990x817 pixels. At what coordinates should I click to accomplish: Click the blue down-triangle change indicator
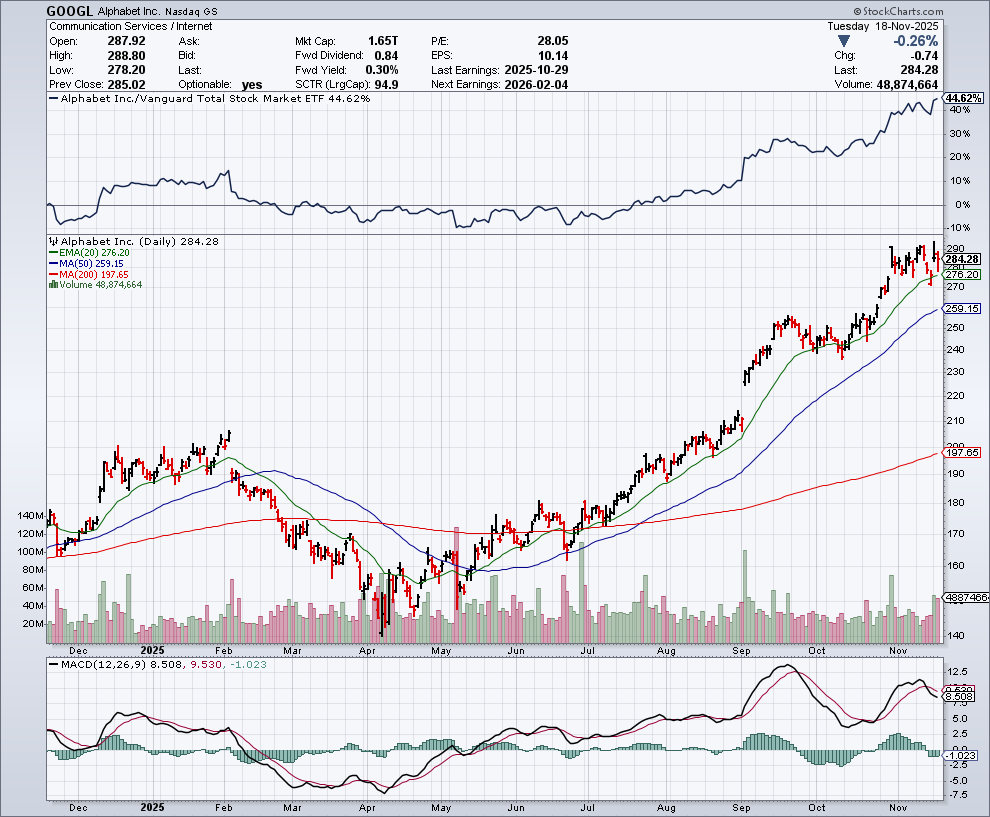(x=845, y=41)
